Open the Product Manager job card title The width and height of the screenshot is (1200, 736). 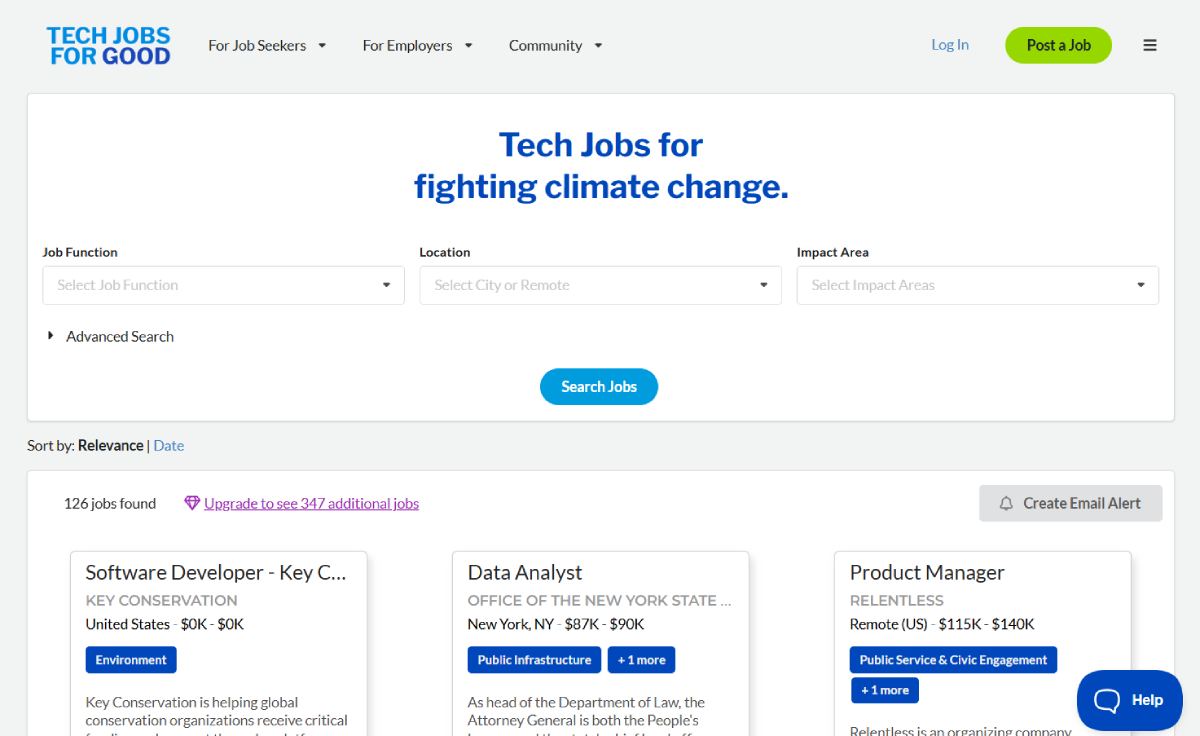pos(927,572)
